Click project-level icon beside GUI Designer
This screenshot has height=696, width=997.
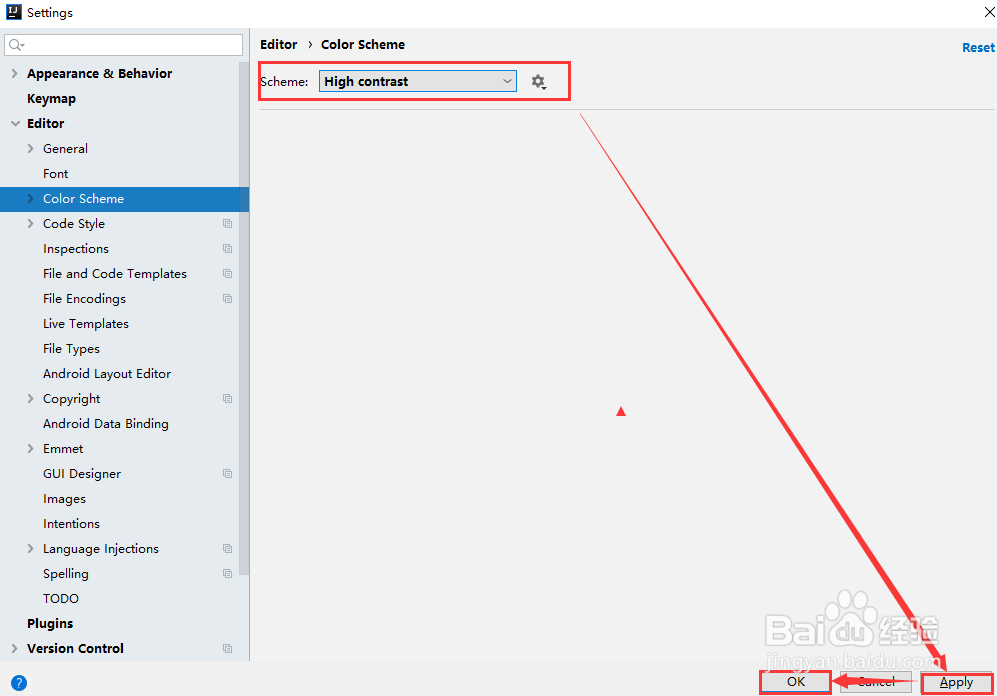[x=228, y=474]
